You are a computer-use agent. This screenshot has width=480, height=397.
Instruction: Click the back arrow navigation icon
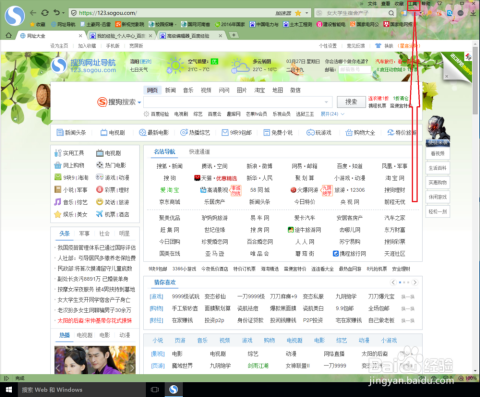coord(33,13)
